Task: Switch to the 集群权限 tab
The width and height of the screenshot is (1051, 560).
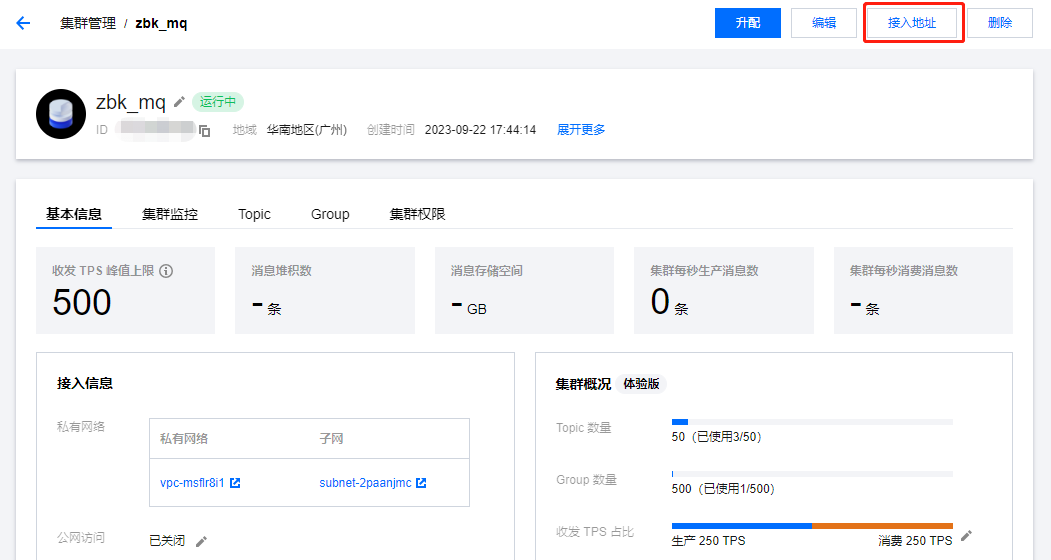Action: [x=418, y=214]
